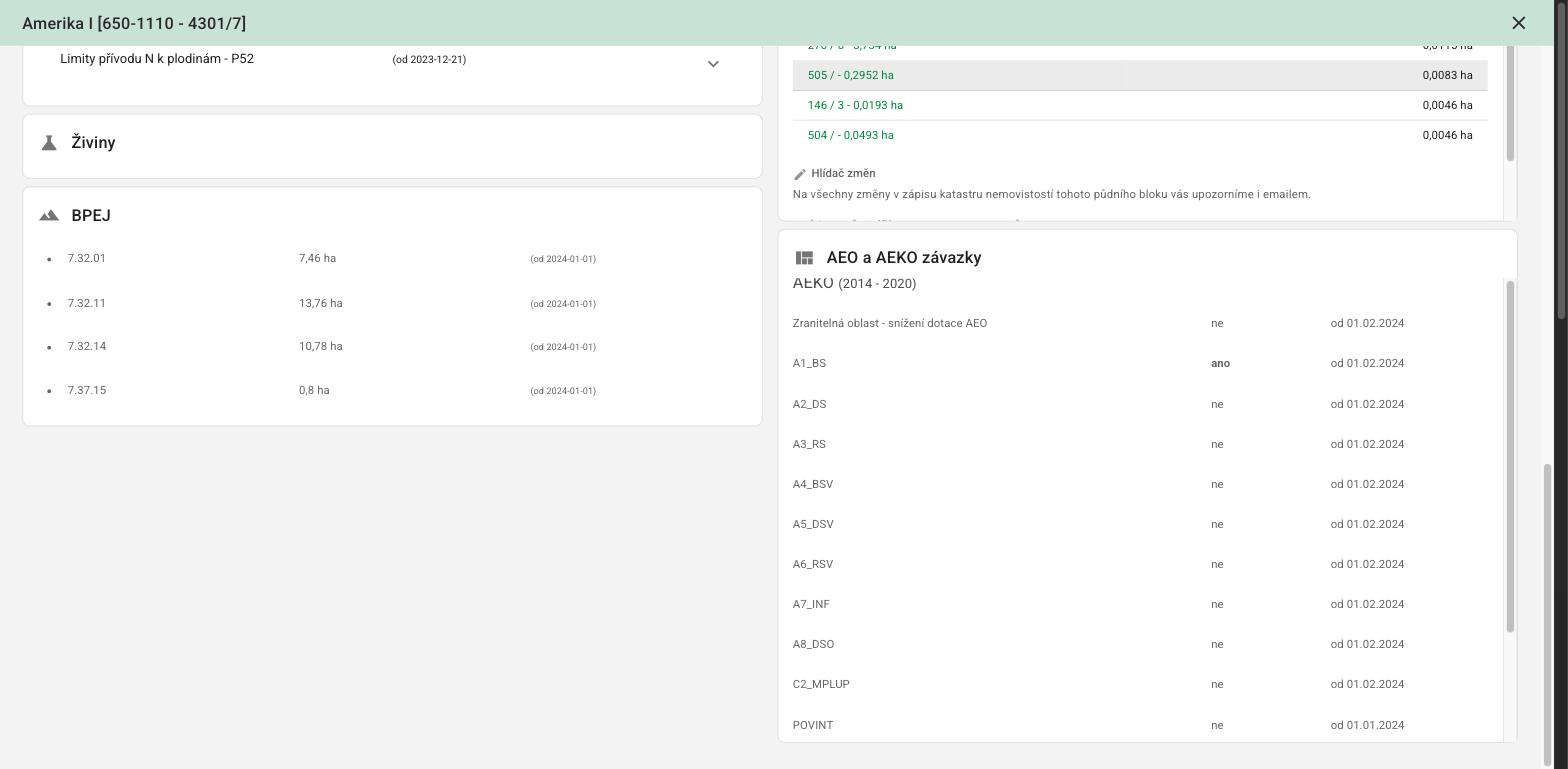Screen dimensions: 1568x769
Task: Click the Amerika I [650-1110 - 4301/7] title
Action: point(134,23)
